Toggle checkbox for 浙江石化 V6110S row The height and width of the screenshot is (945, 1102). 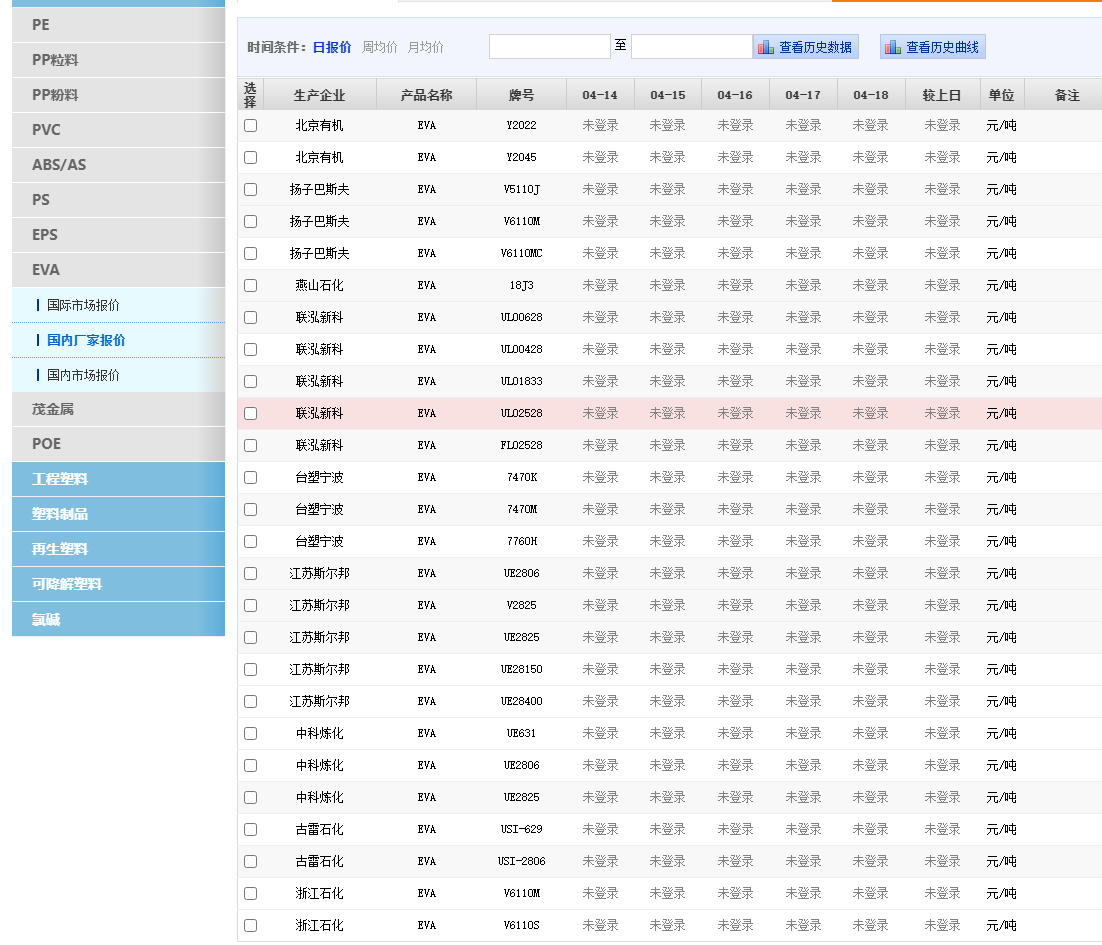[x=250, y=925]
